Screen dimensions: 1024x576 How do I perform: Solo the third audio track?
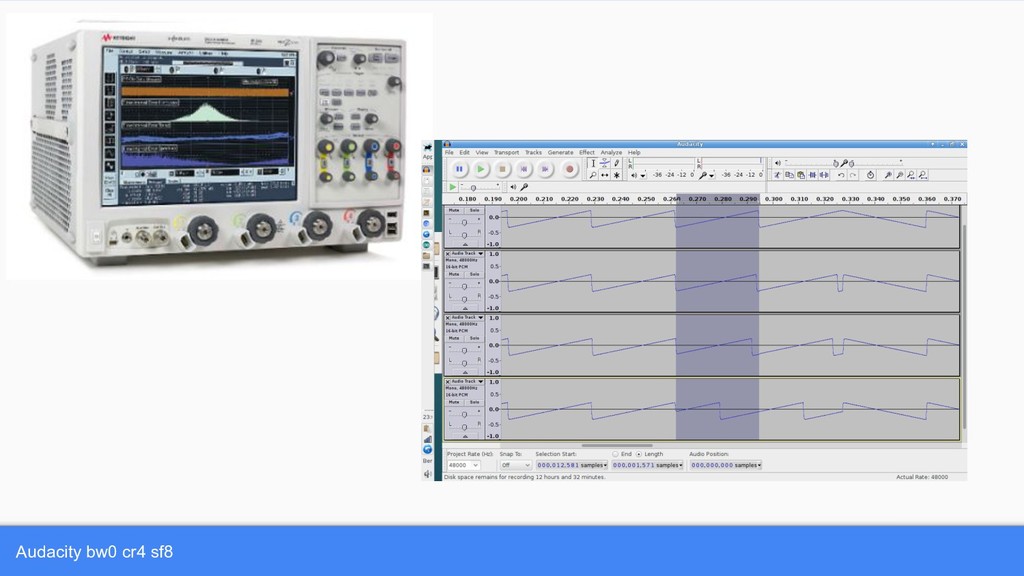point(474,338)
